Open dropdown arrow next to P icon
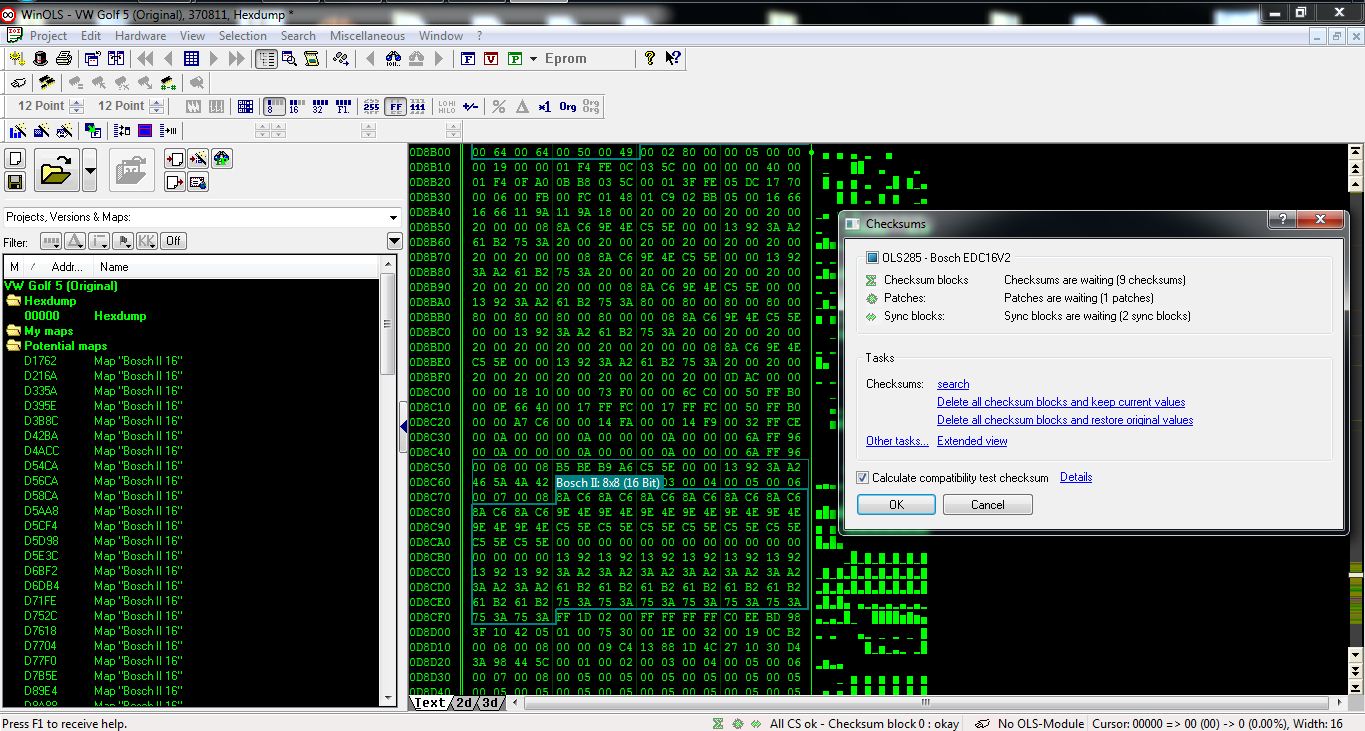The width and height of the screenshot is (1365, 731). [534, 58]
